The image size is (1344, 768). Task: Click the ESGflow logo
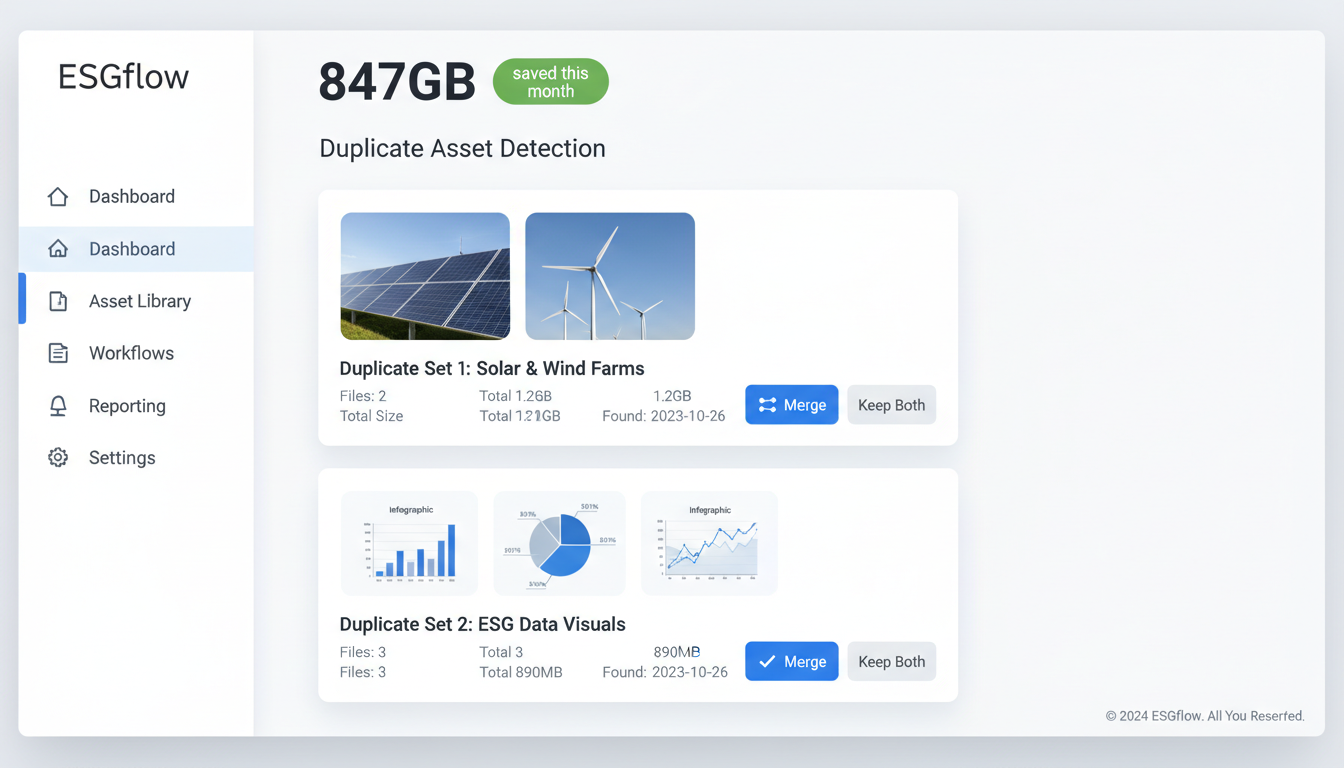122,76
